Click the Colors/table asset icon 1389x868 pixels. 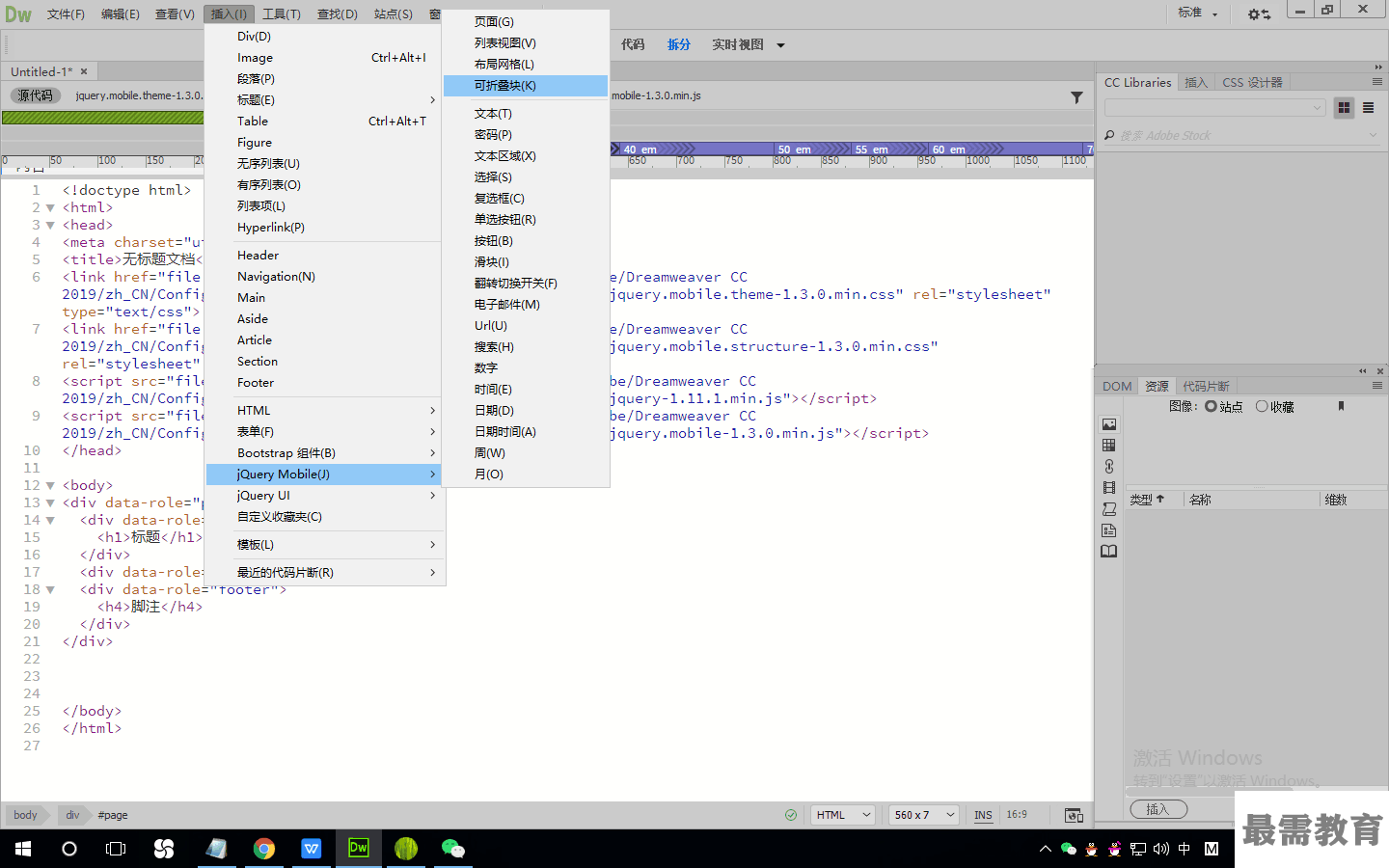[x=1109, y=446]
